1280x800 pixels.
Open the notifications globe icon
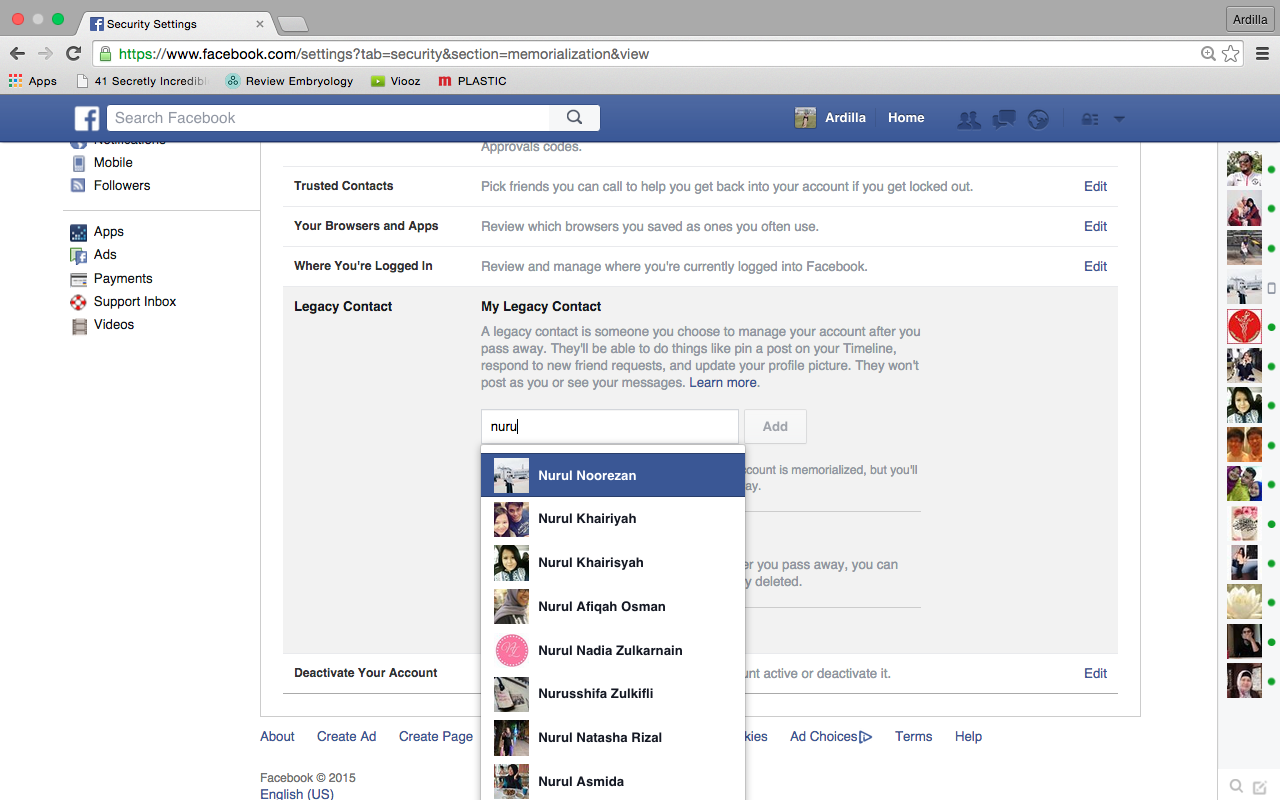1039,119
